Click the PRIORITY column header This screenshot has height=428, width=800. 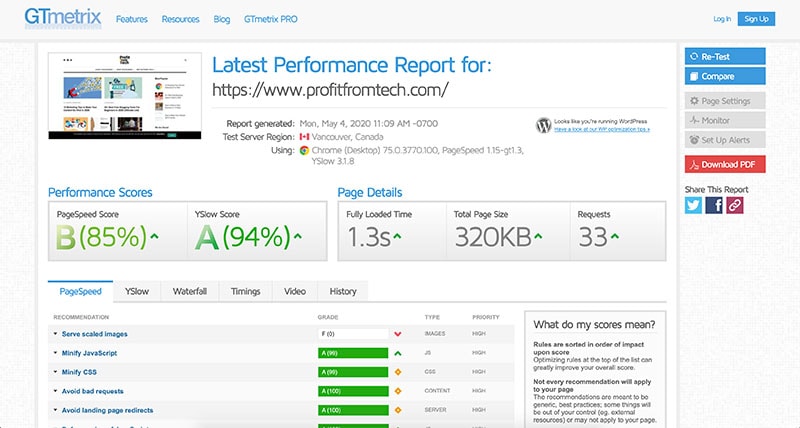[486, 317]
